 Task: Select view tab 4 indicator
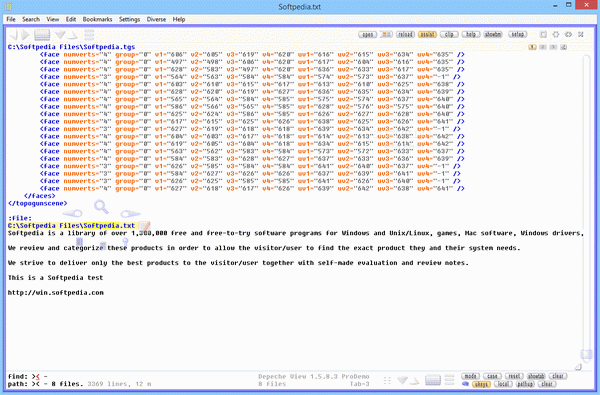pos(563,47)
